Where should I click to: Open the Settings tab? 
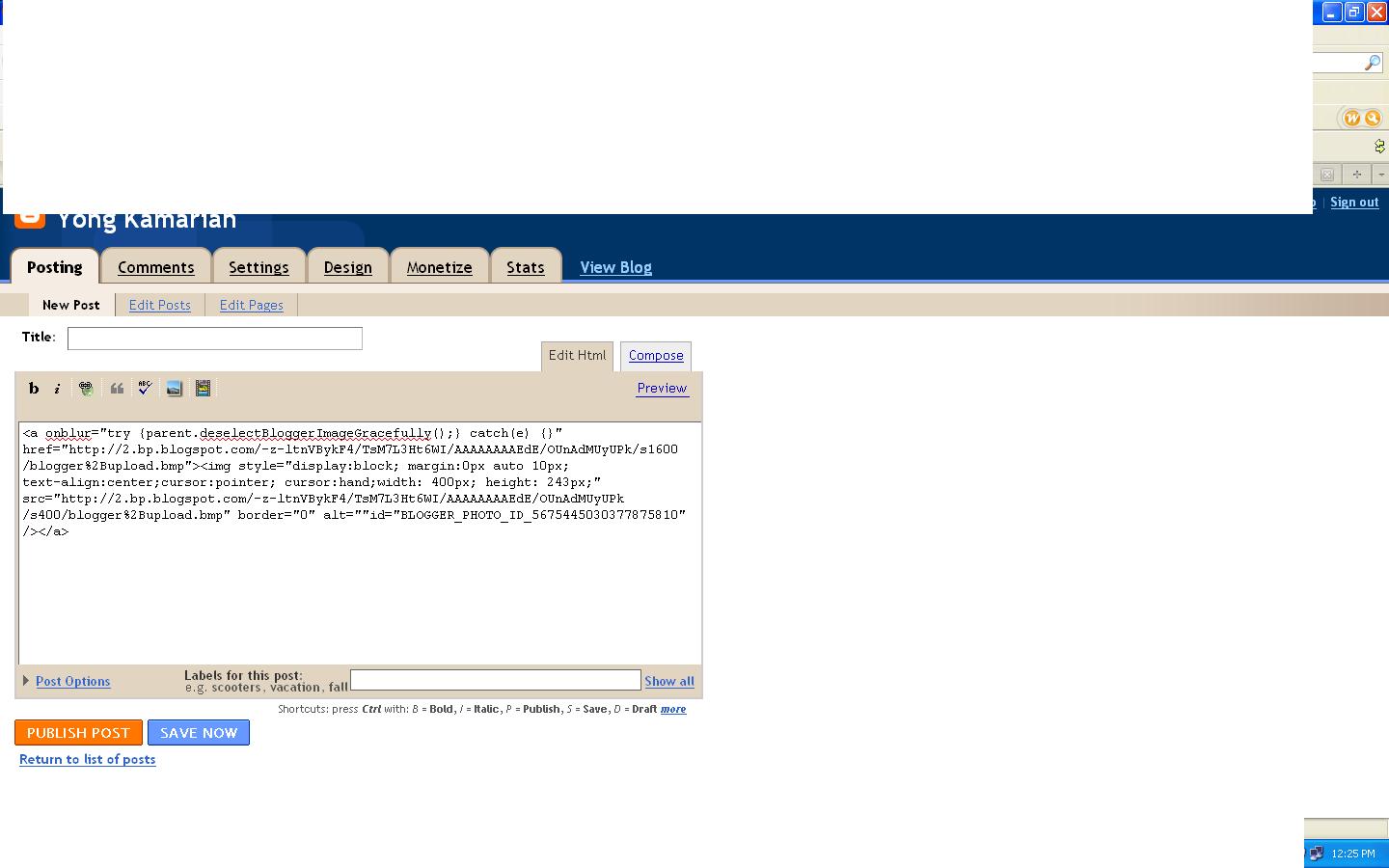point(259,267)
